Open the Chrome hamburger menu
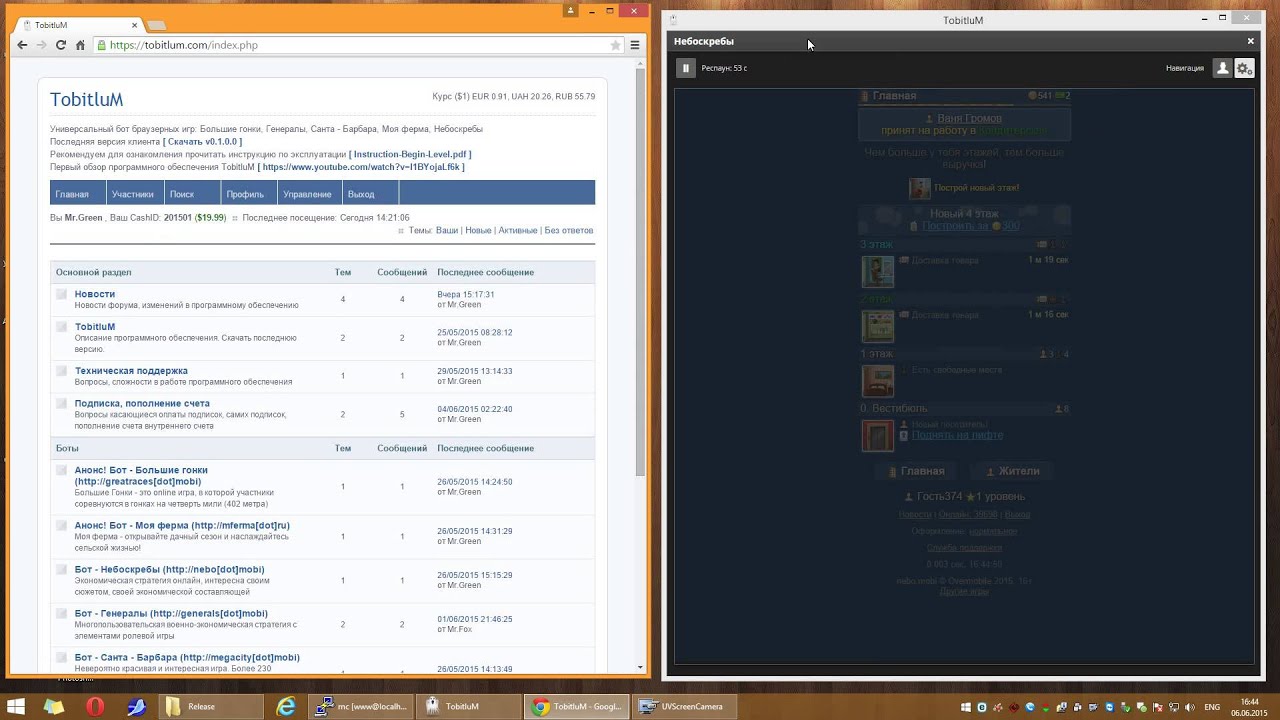The width and height of the screenshot is (1280, 720). (634, 45)
